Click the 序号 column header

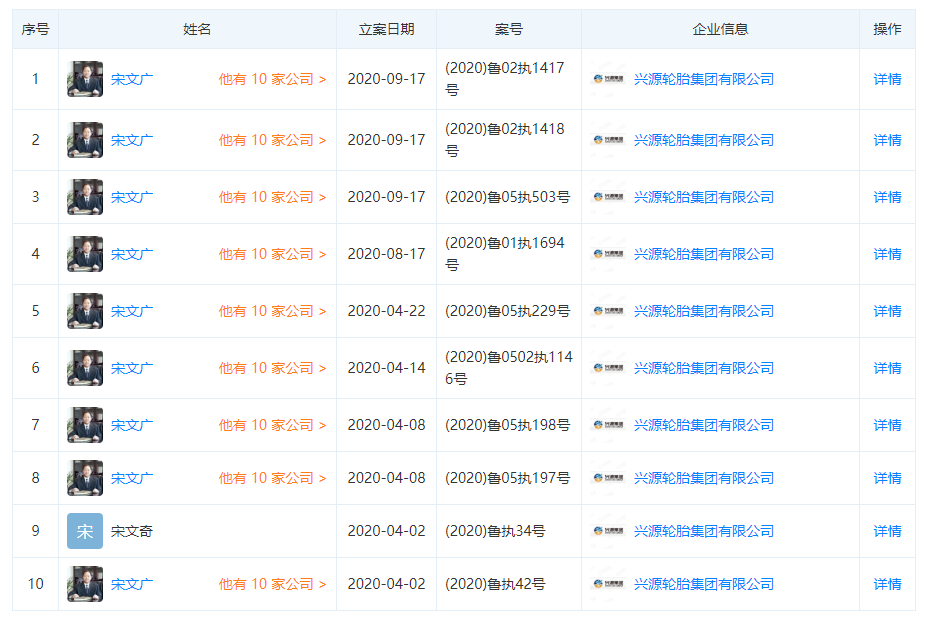[x=35, y=29]
